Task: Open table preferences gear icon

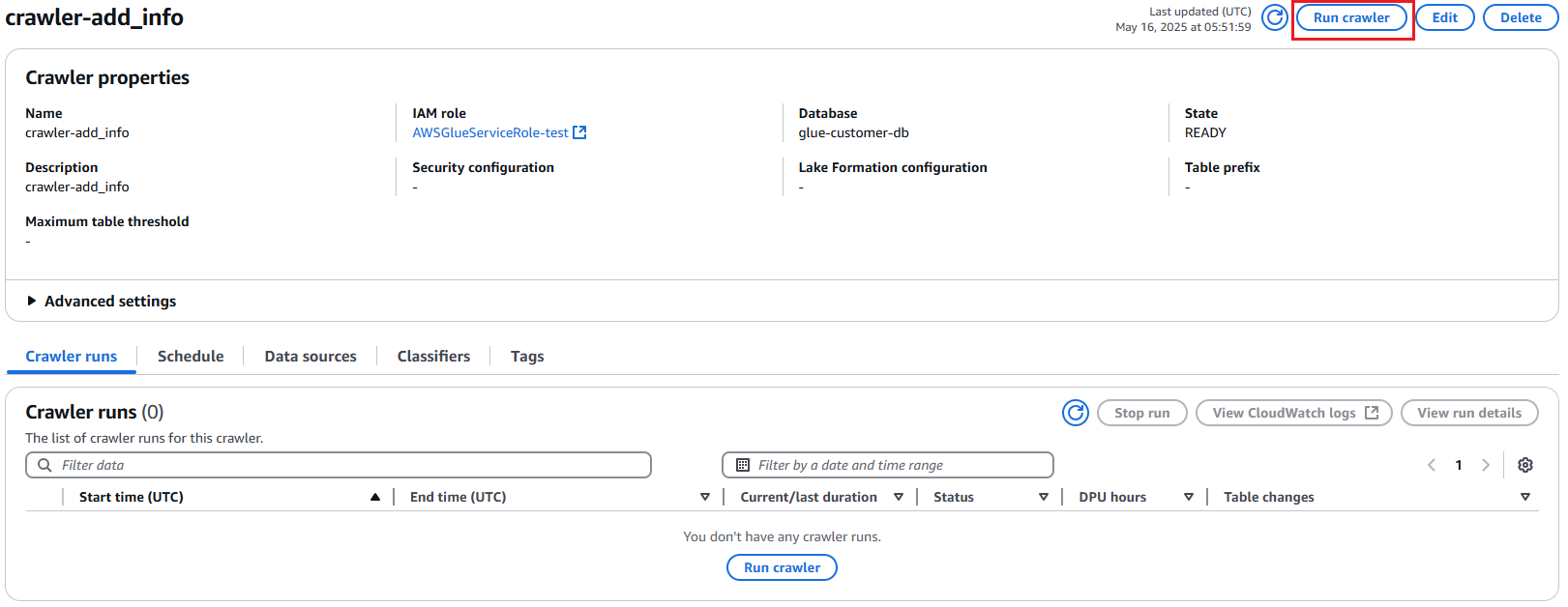Action: [1525, 465]
